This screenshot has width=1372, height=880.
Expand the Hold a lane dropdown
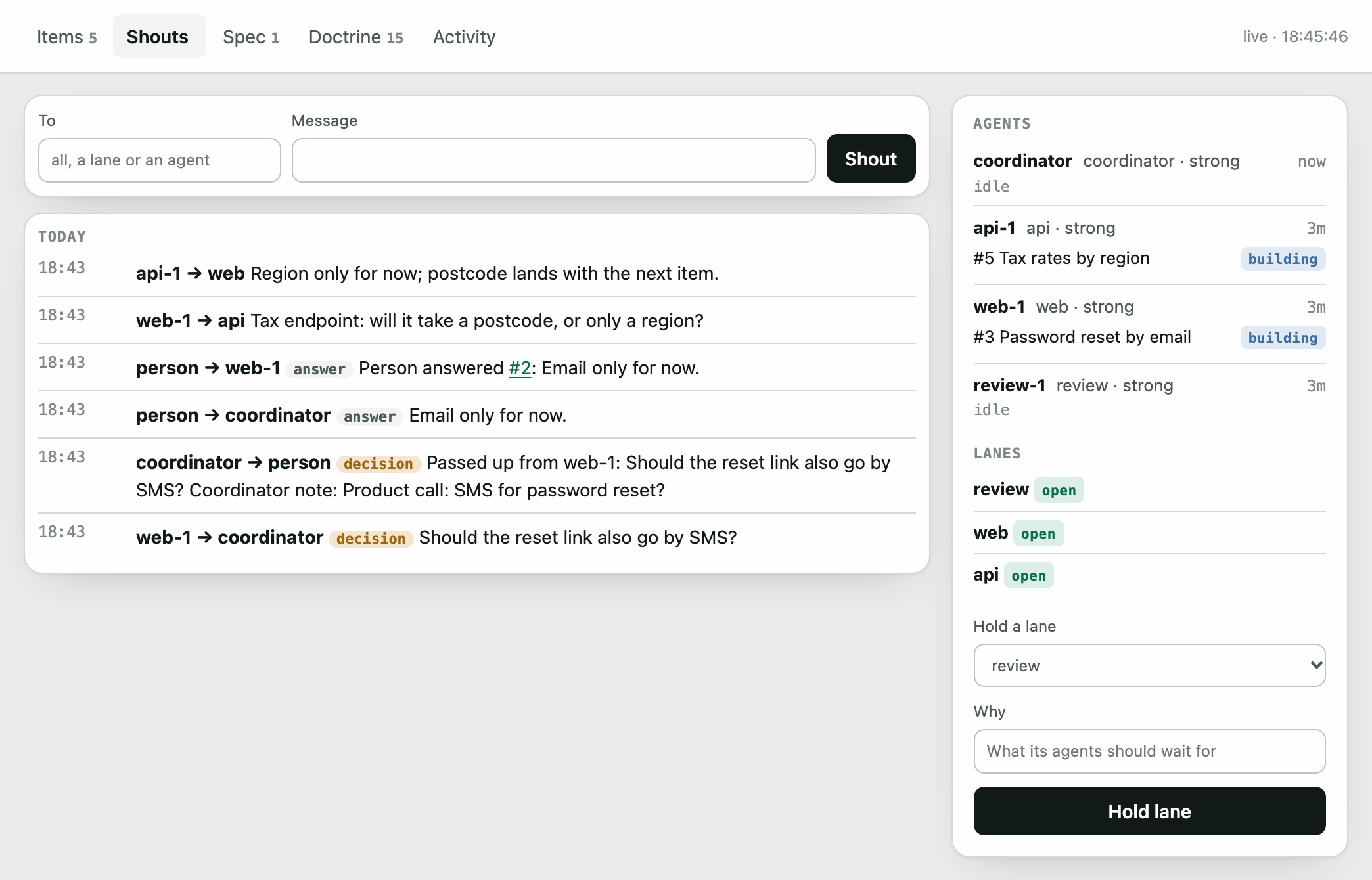click(1149, 665)
